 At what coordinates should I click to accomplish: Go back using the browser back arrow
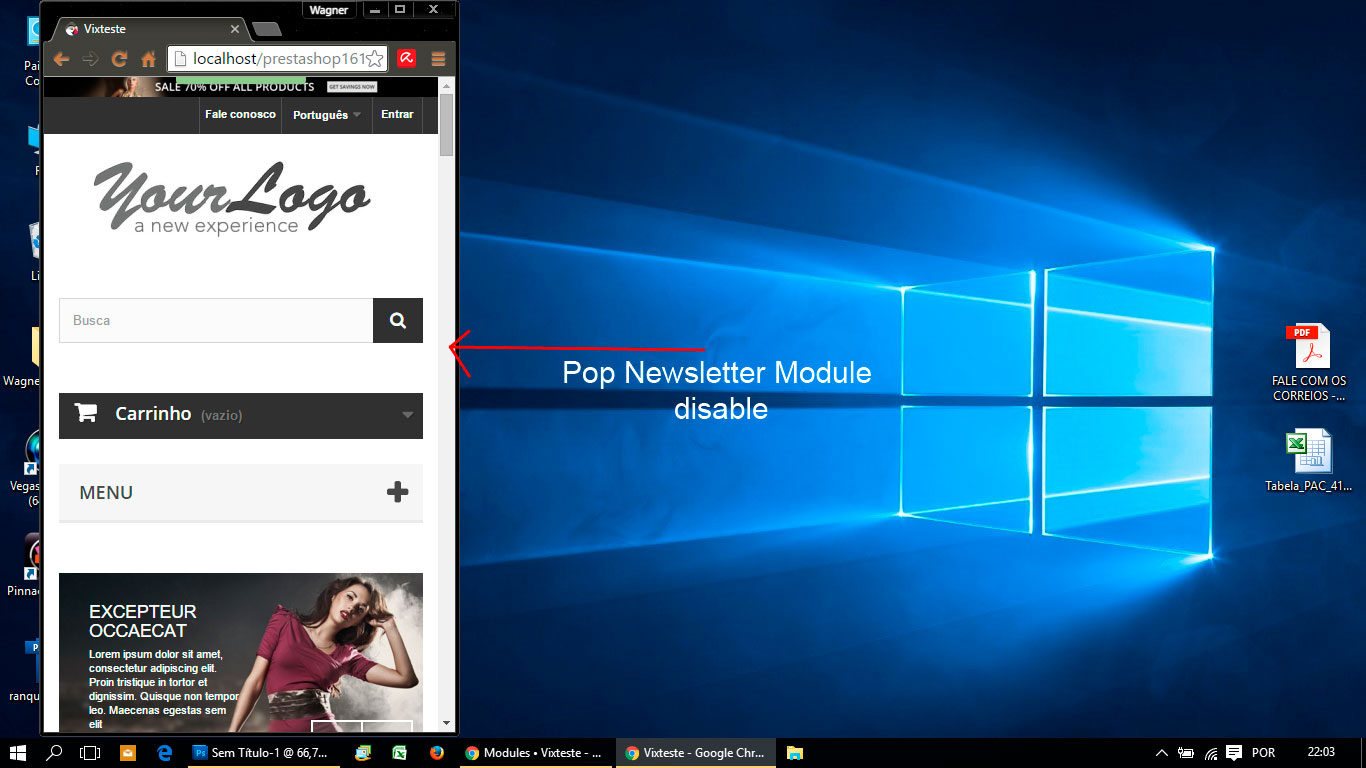[61, 59]
